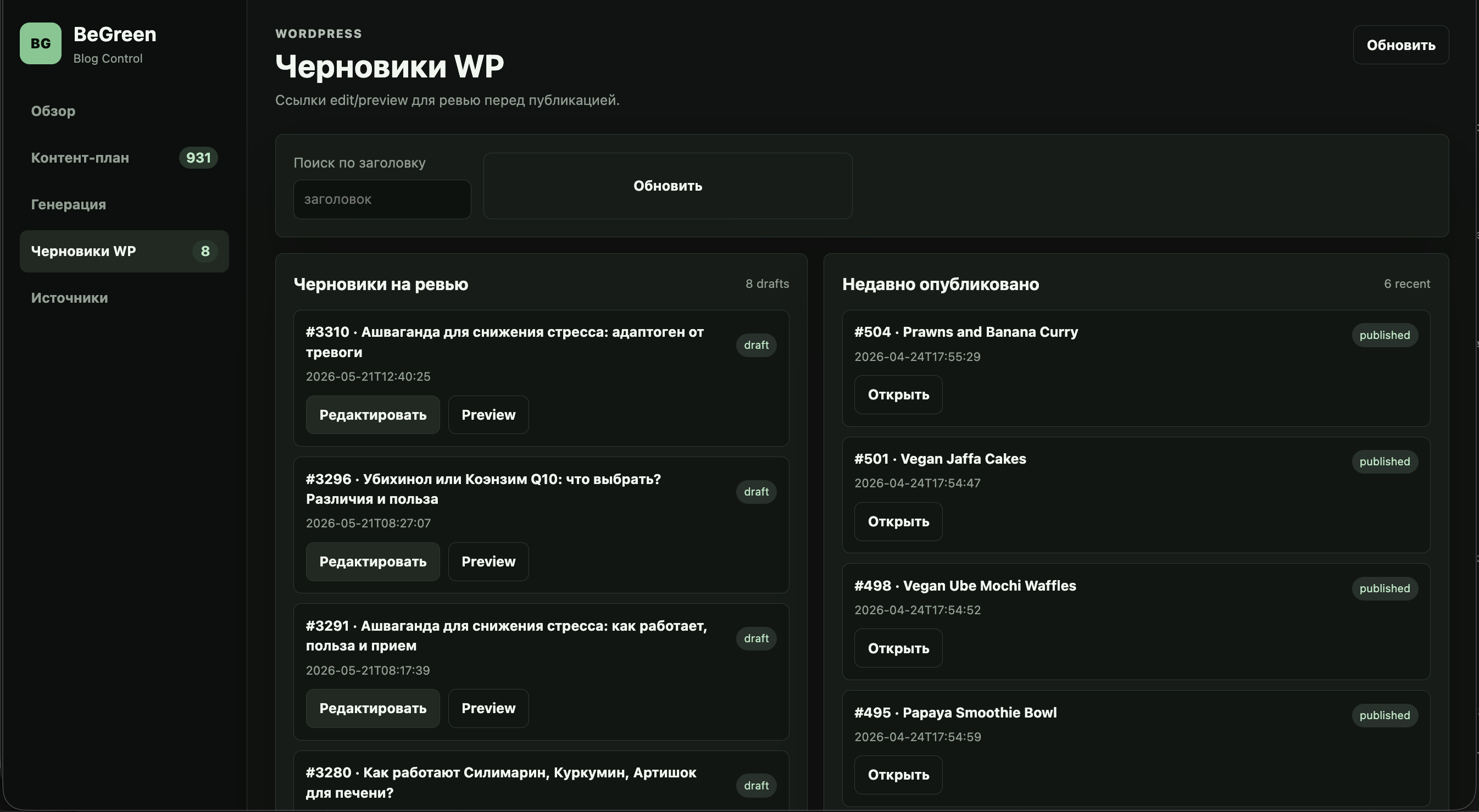1479x812 pixels.
Task: Click the 931 badge on Контент-план
Action: 198,157
